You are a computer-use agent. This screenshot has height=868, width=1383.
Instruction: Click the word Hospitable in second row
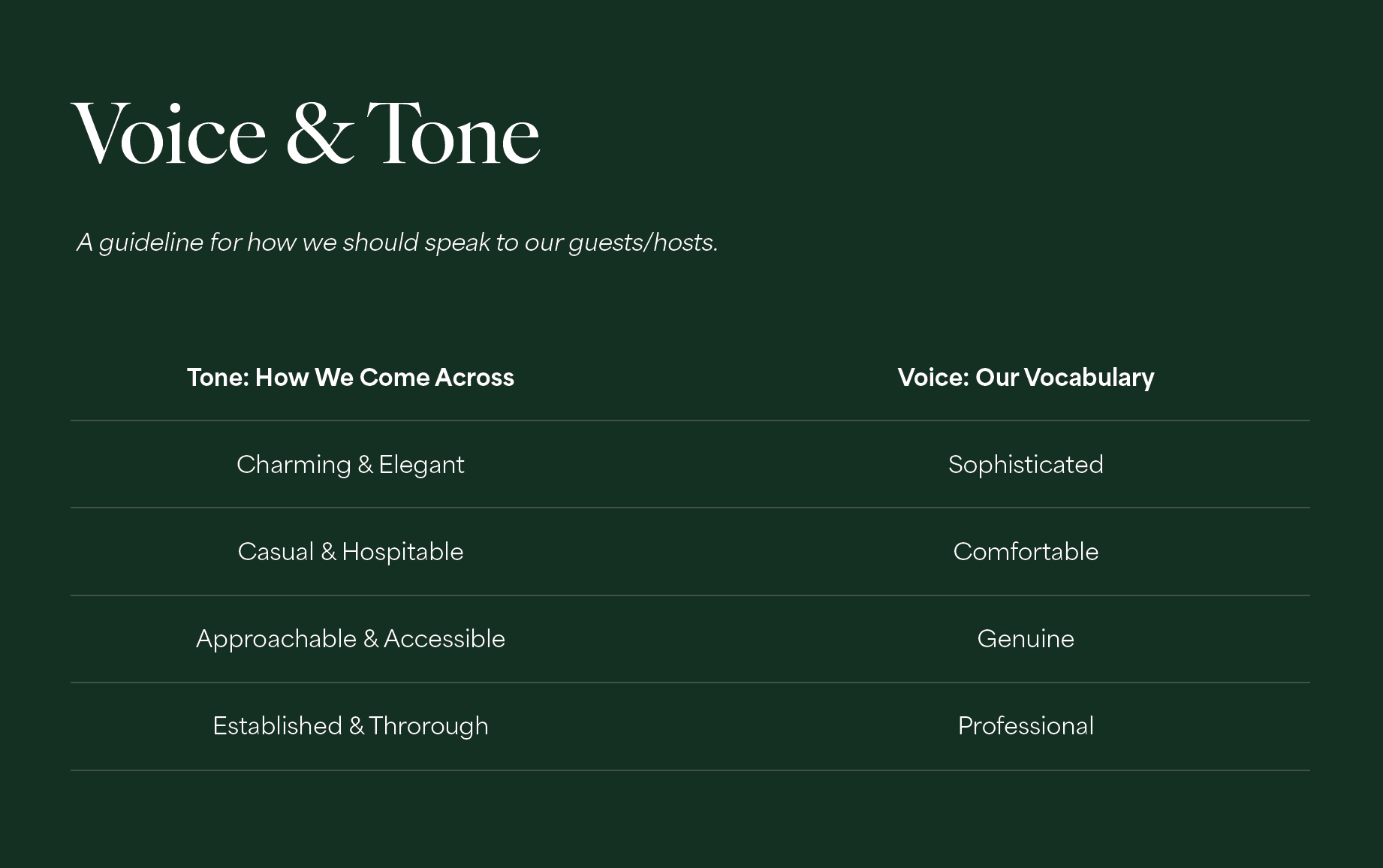click(403, 552)
